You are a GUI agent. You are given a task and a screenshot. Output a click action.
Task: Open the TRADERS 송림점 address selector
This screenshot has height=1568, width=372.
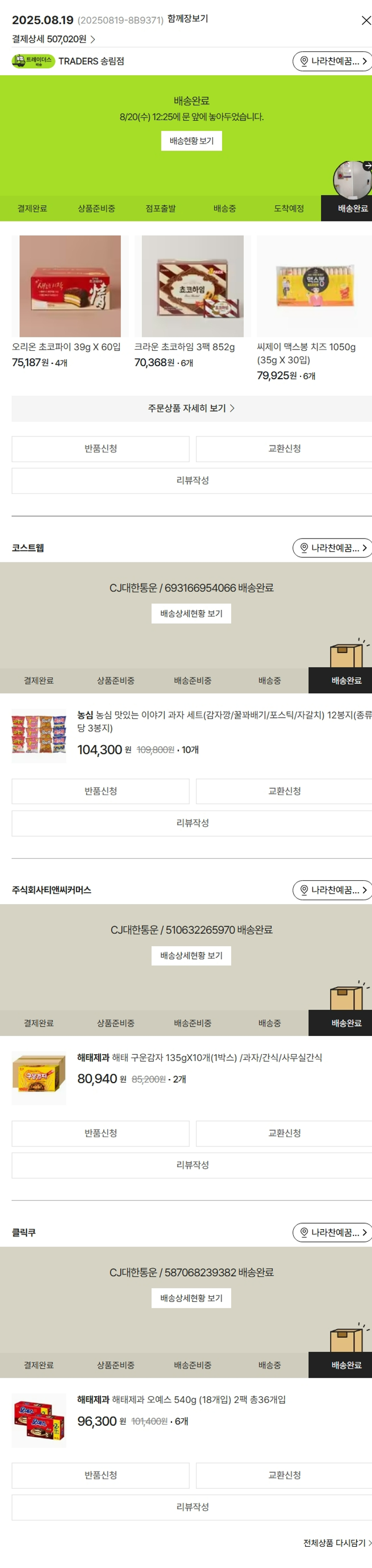[x=332, y=61]
